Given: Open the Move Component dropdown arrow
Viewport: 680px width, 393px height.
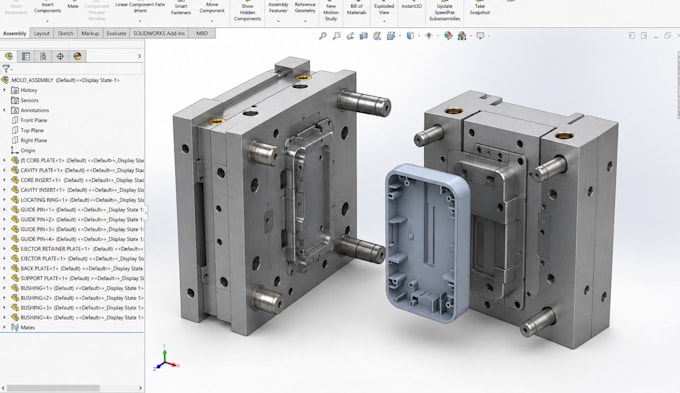Looking at the screenshot, I should point(212,21).
